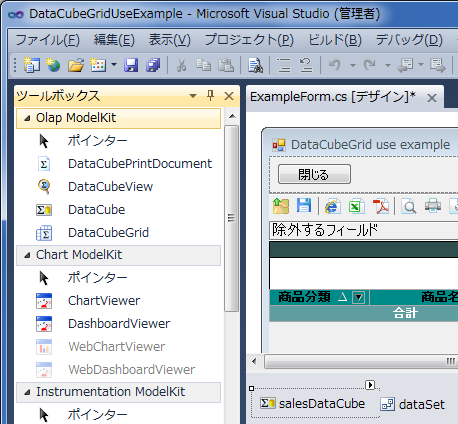This screenshot has width=458, height=424.
Task: Close the ツールボックス panel
Action: (229, 96)
